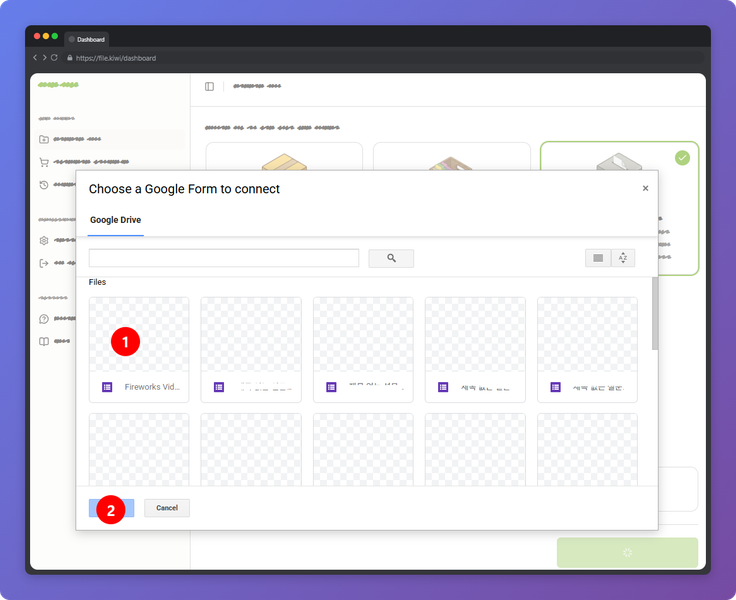Viewport: 736px width, 600px height.
Task: Click the green check mark on selected card
Action: pos(682,158)
